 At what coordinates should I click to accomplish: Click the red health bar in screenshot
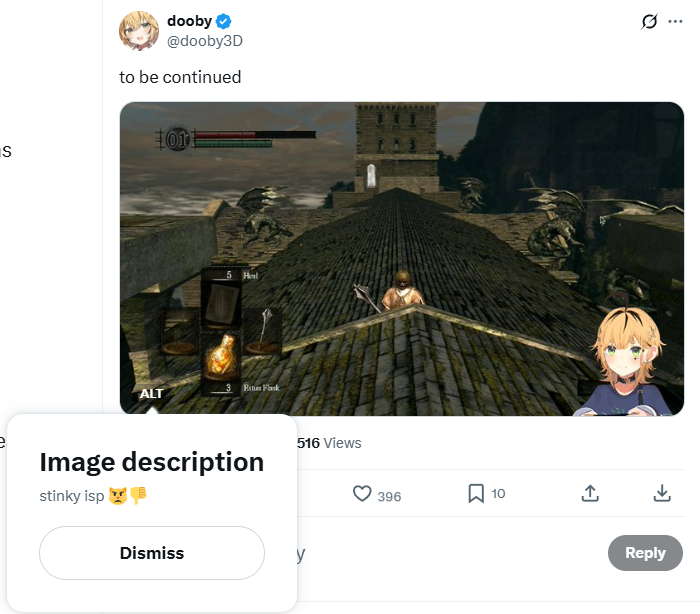[255, 134]
